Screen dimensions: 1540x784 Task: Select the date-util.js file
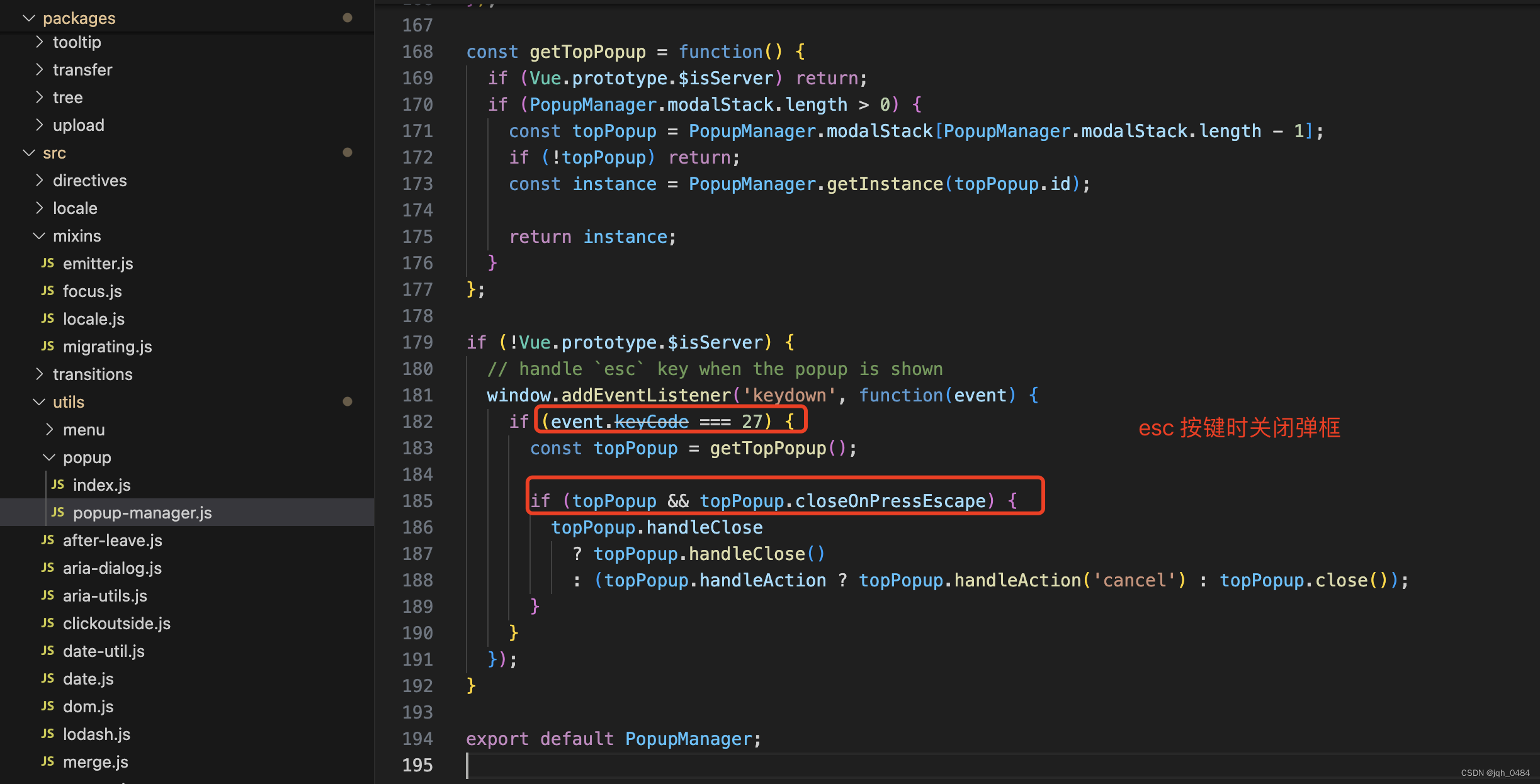click(103, 651)
